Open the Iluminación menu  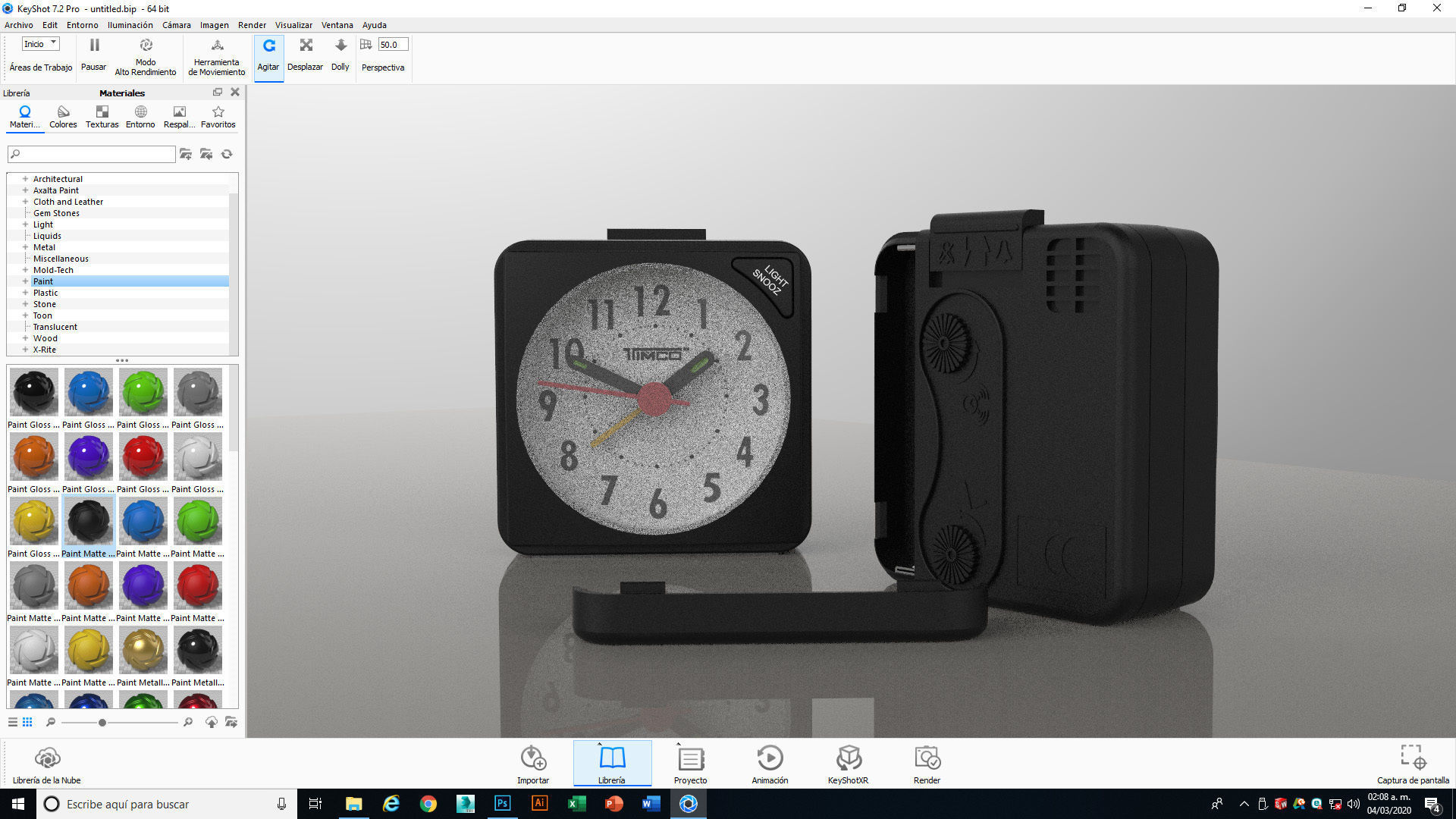click(x=130, y=25)
